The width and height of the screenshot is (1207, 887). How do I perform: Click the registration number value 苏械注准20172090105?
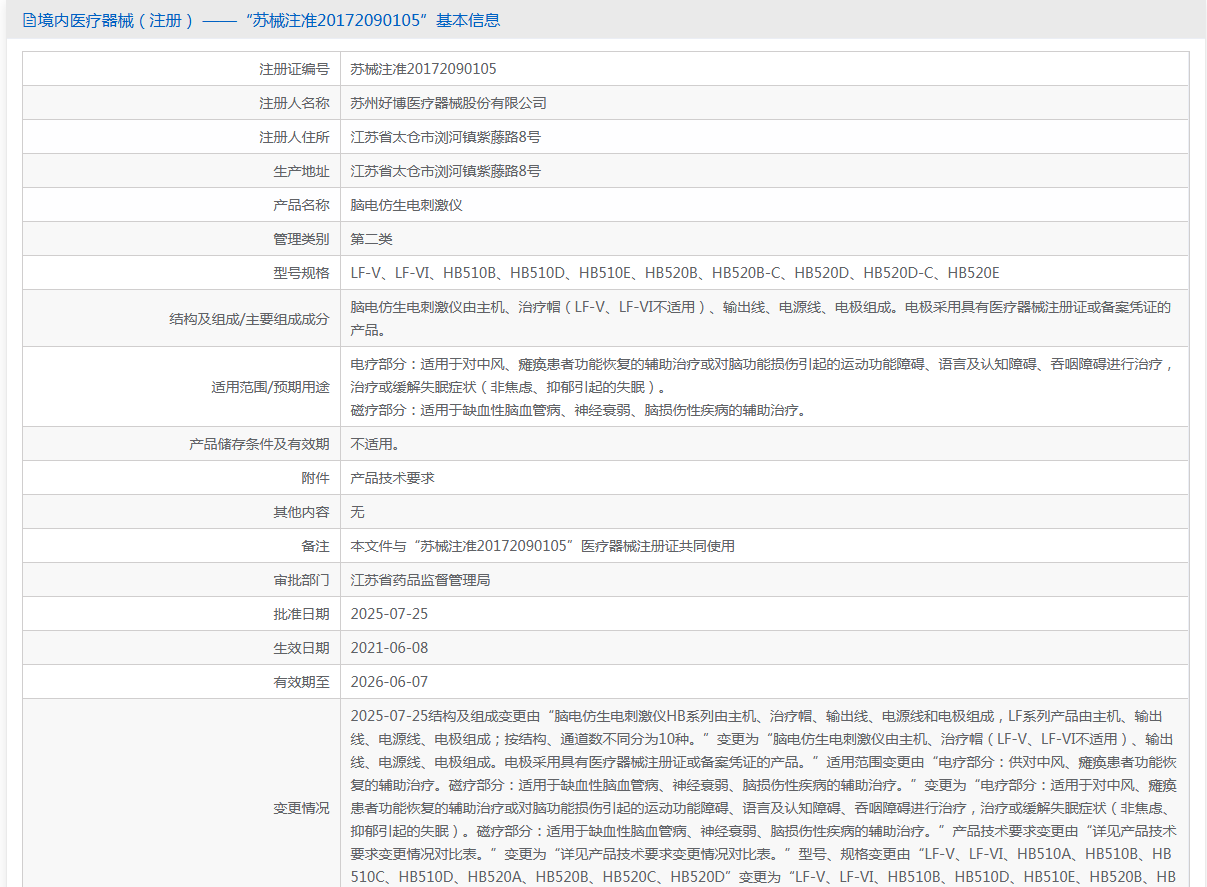[x=423, y=69]
